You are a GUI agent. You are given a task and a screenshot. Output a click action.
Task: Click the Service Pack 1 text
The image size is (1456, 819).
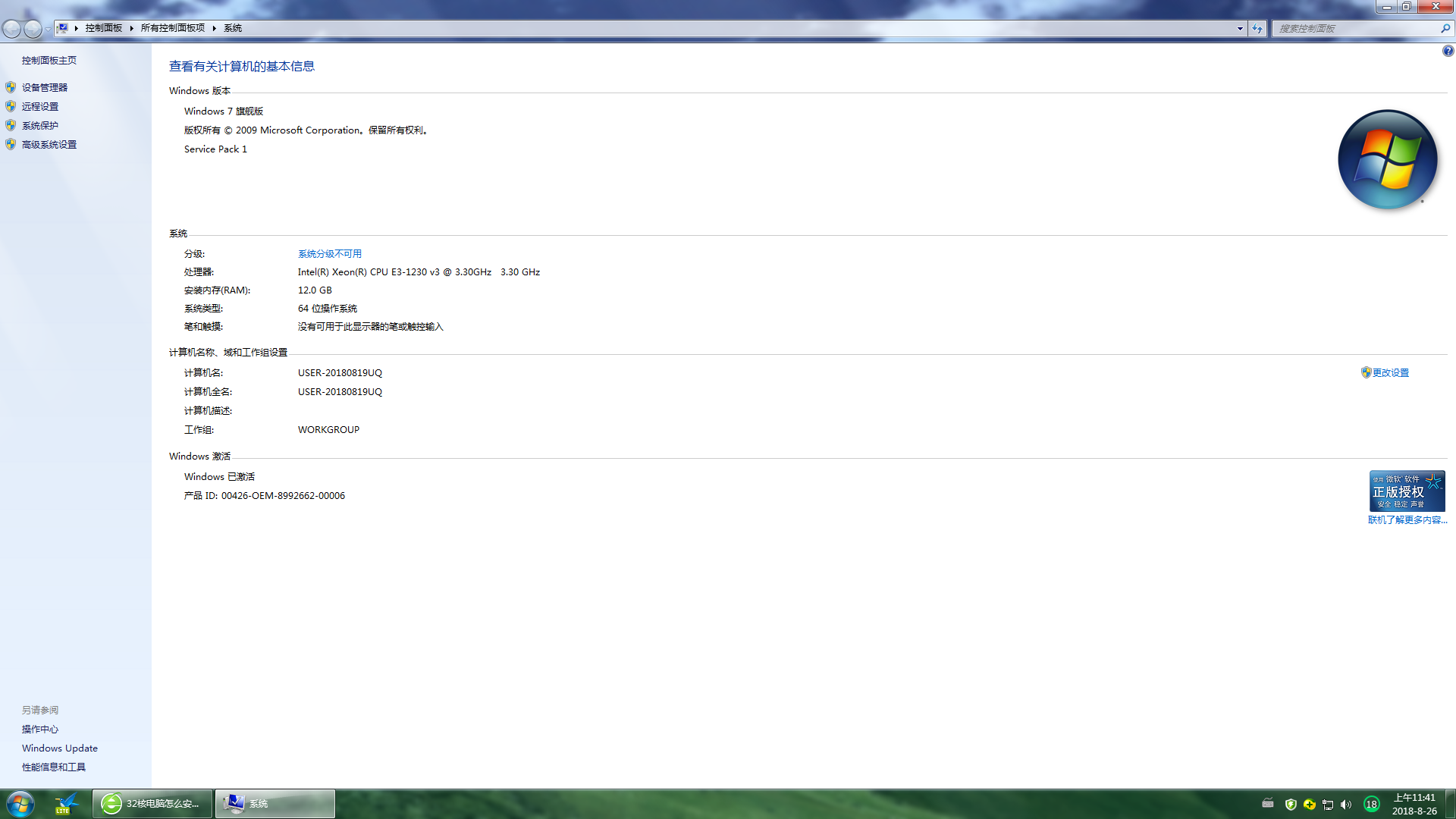point(215,149)
